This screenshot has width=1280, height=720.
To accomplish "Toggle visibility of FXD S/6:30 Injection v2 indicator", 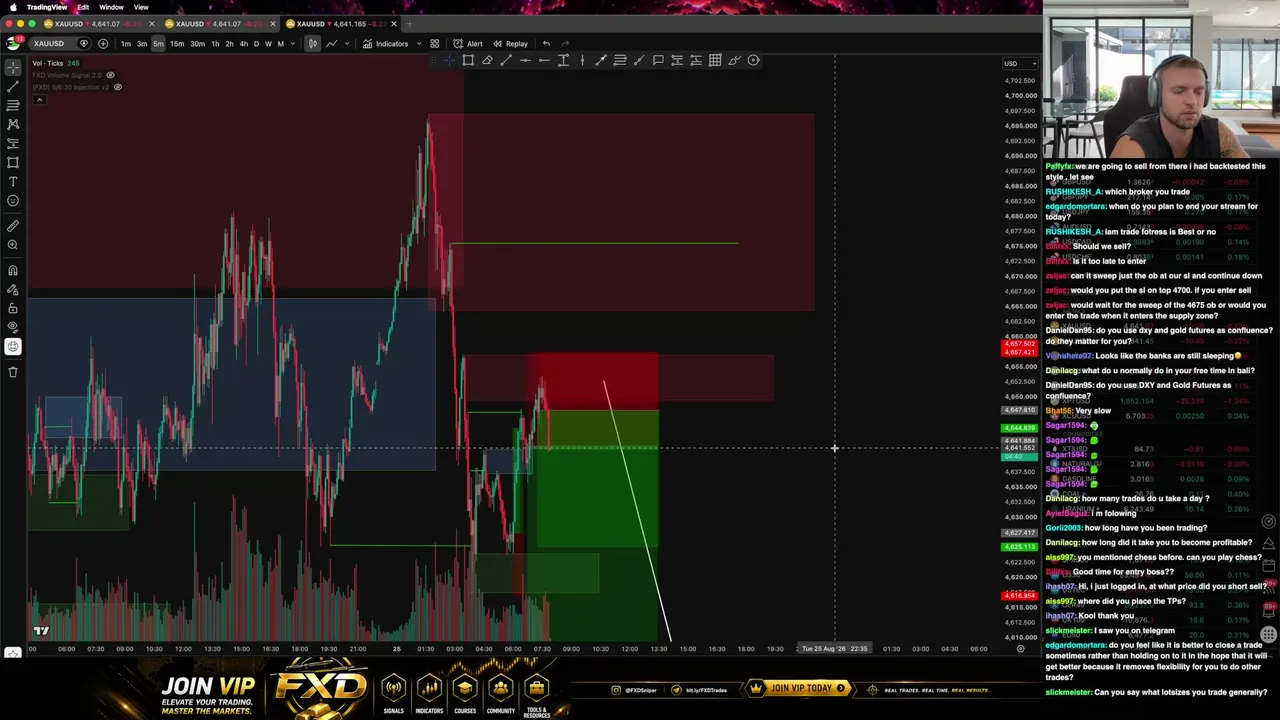I will 117,87.
